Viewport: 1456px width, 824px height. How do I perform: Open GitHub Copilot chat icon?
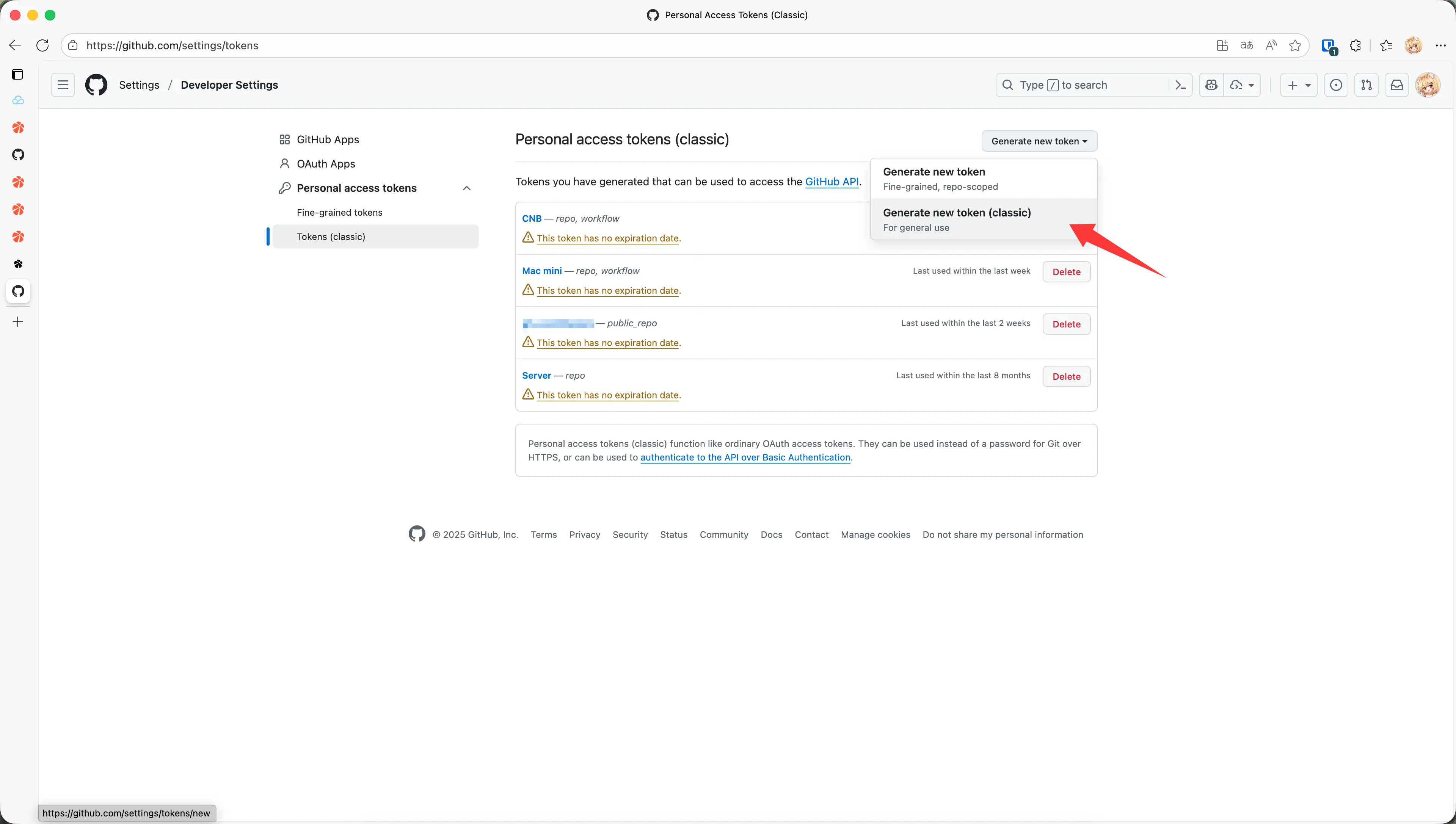[x=1211, y=85]
